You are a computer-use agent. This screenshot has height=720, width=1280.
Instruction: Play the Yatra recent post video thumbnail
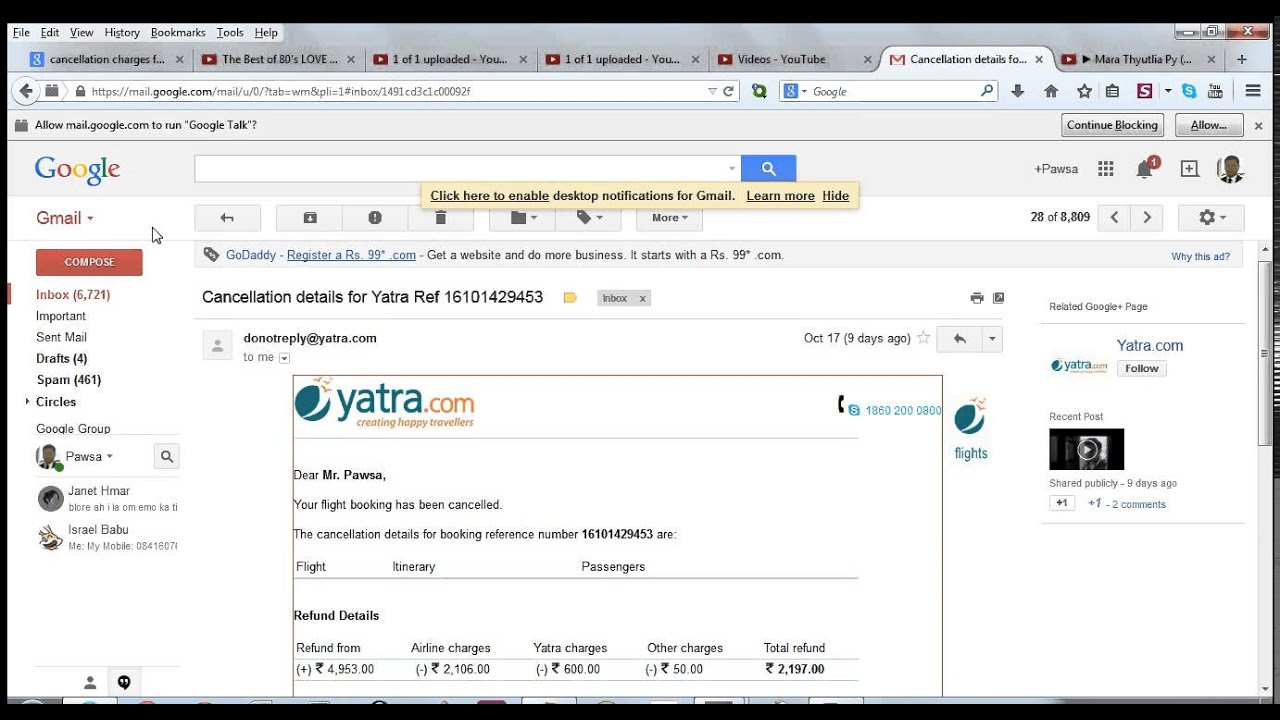pos(1086,449)
